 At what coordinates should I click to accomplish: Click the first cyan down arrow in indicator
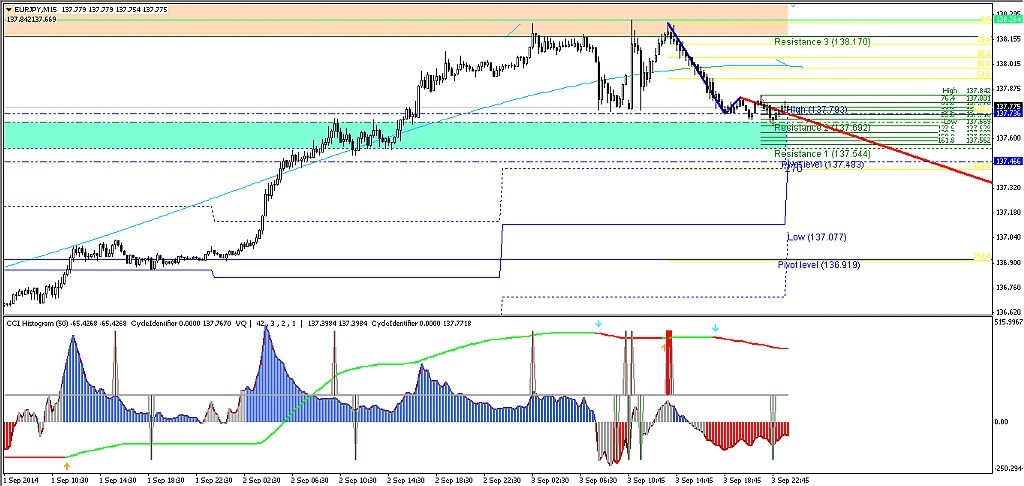pos(598,325)
